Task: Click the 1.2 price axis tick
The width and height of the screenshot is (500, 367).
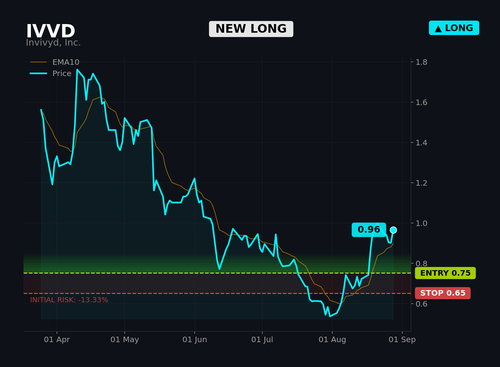Action: click(x=421, y=183)
